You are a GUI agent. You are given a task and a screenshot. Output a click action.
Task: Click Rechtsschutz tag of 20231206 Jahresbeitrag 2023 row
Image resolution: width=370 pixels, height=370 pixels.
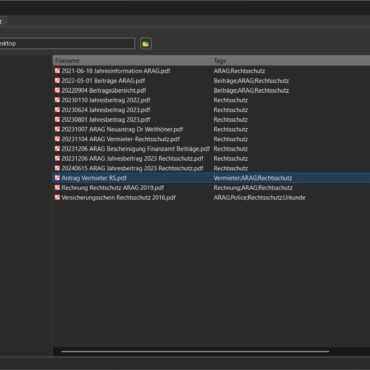coord(231,158)
